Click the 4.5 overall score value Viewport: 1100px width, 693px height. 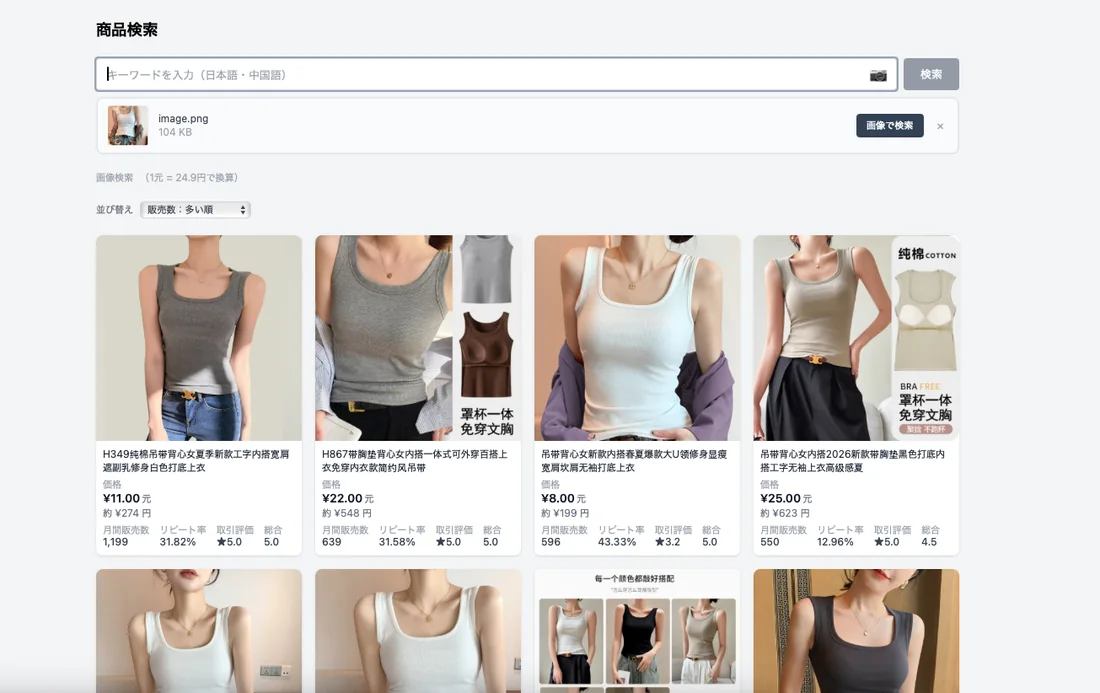[929, 542]
